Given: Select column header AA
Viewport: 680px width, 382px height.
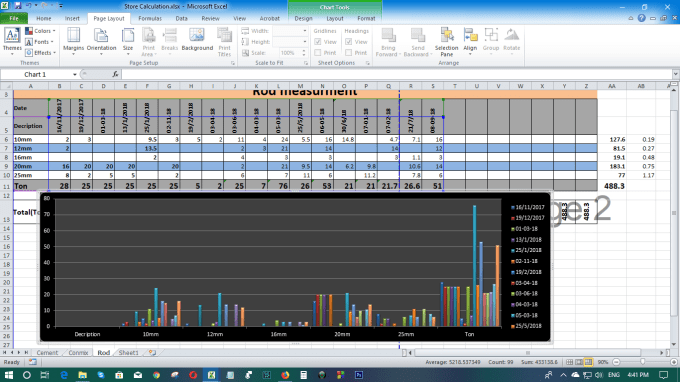Looking at the screenshot, I should click(611, 86).
